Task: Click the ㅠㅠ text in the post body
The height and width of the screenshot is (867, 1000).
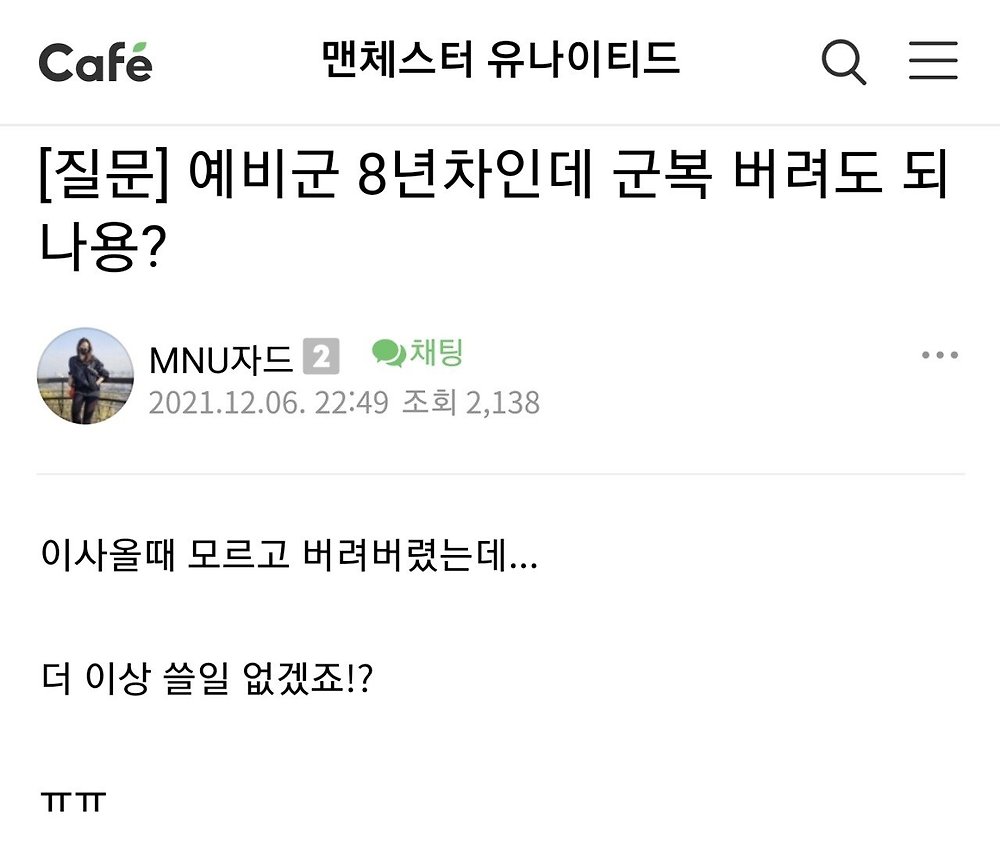Action: (73, 803)
